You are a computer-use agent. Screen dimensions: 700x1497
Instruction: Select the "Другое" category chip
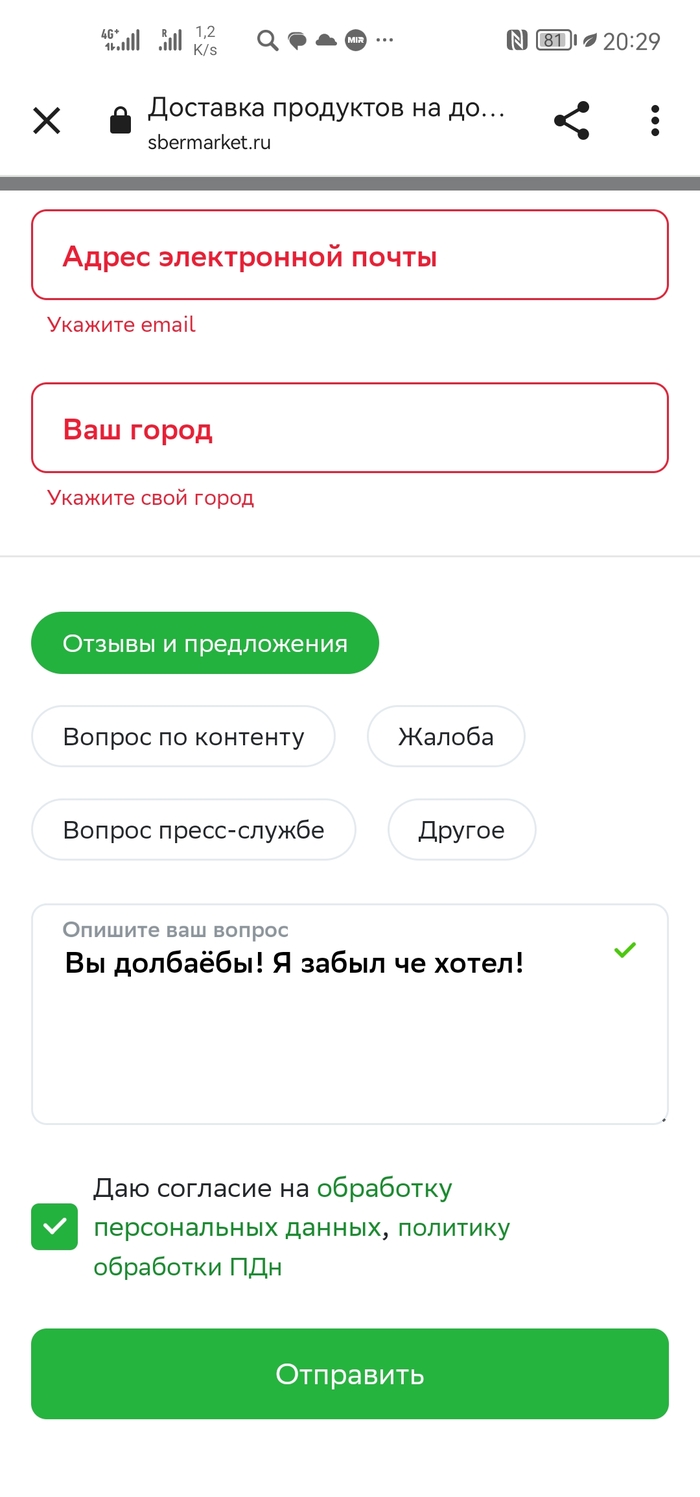462,830
